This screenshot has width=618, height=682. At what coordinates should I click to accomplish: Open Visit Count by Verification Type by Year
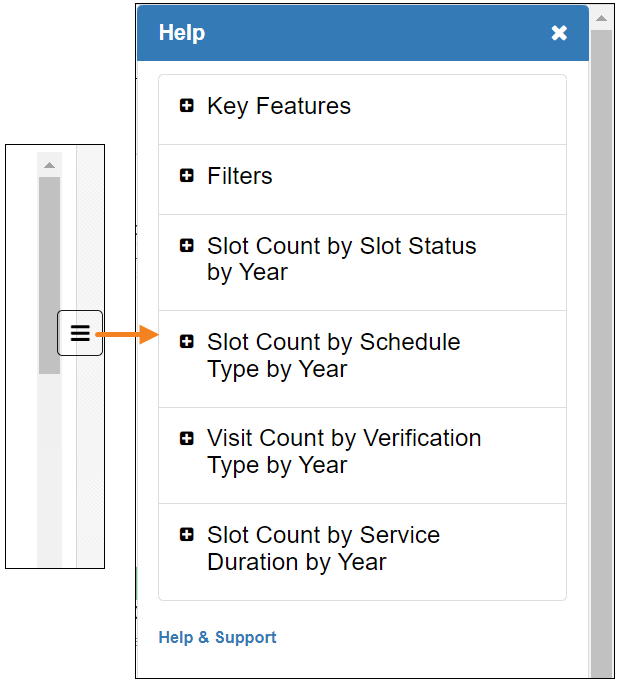pos(343,451)
